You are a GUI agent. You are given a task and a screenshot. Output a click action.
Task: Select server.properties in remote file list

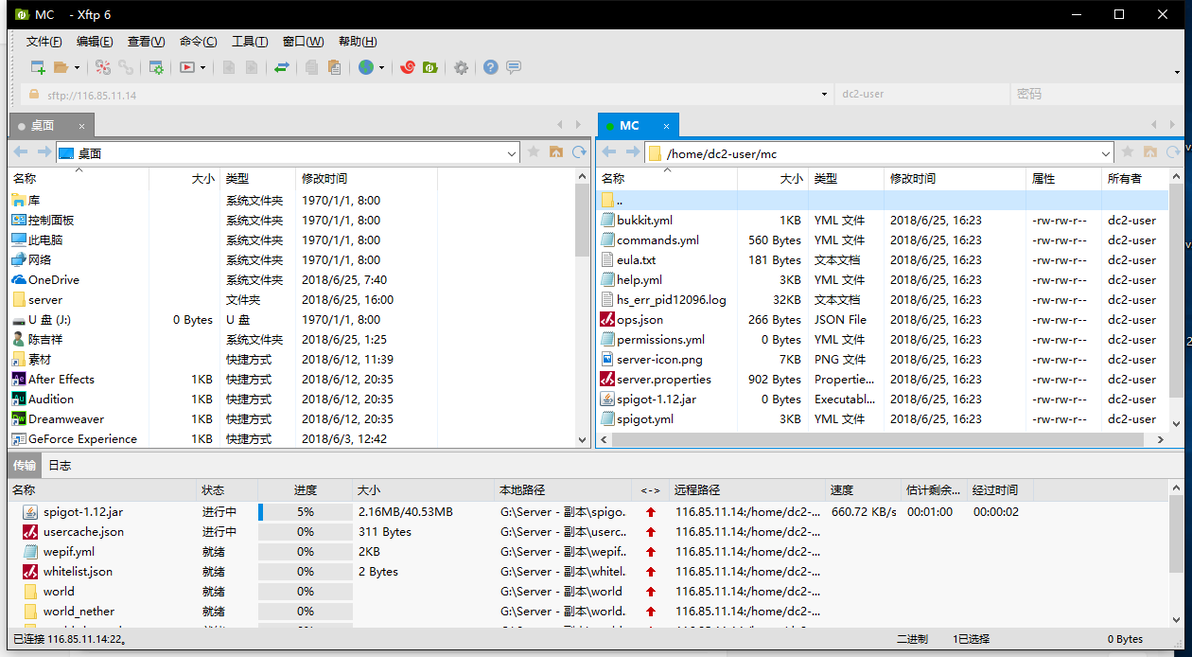pyautogui.click(x=664, y=379)
